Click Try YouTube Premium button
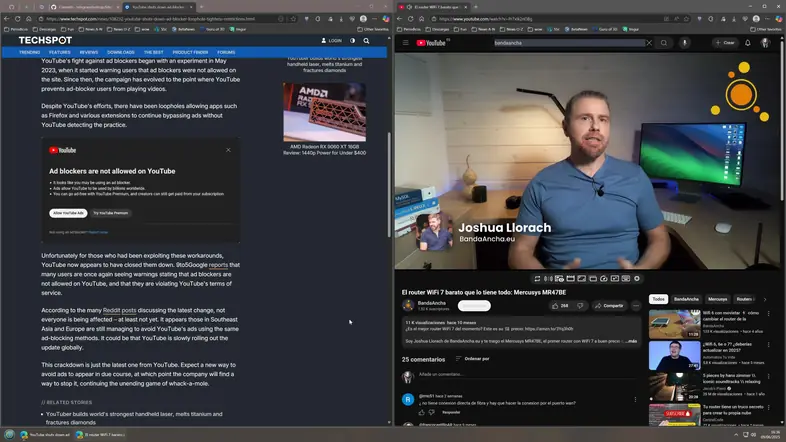The image size is (786, 442). tap(110, 213)
